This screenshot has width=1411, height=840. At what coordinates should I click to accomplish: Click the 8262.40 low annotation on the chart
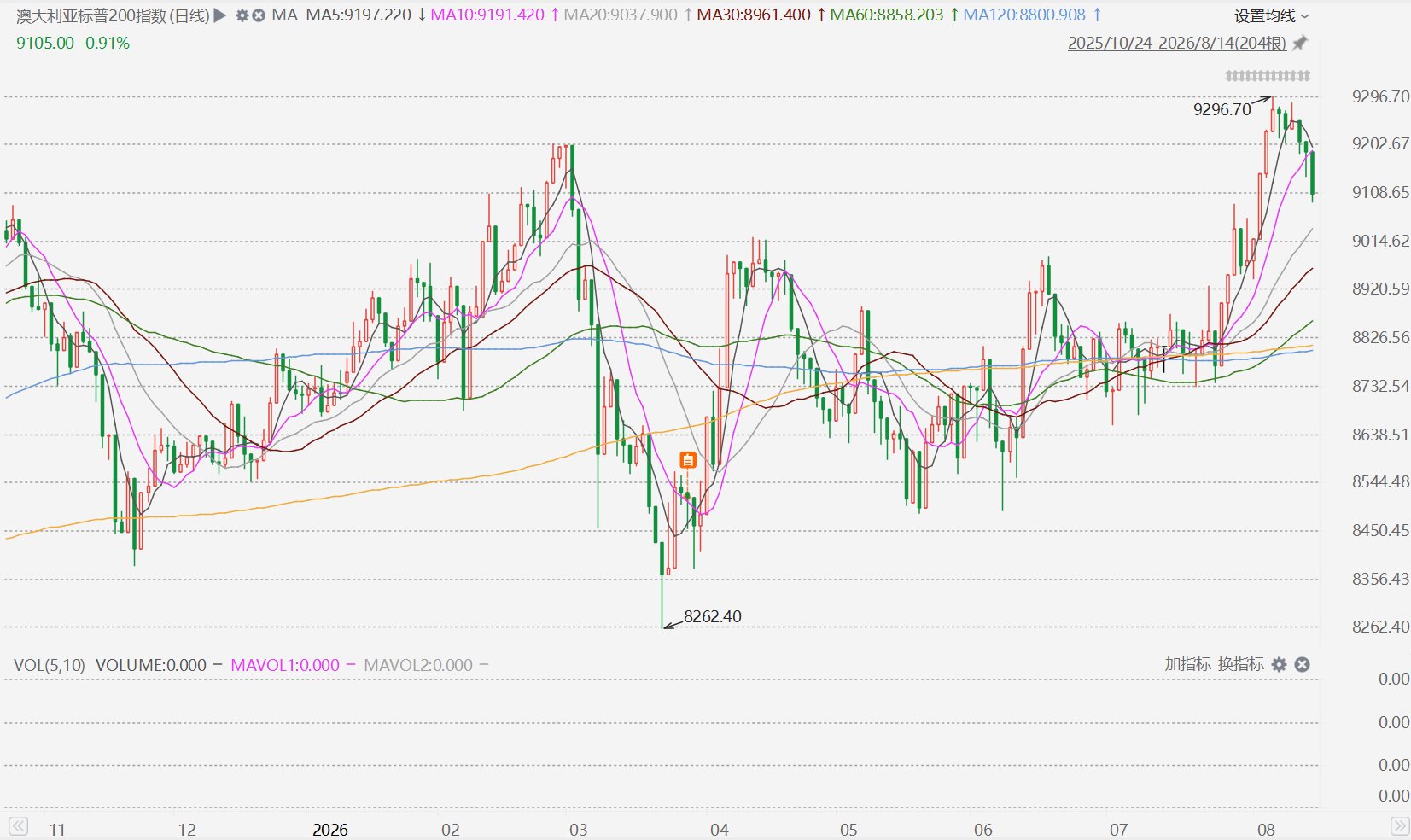(713, 616)
